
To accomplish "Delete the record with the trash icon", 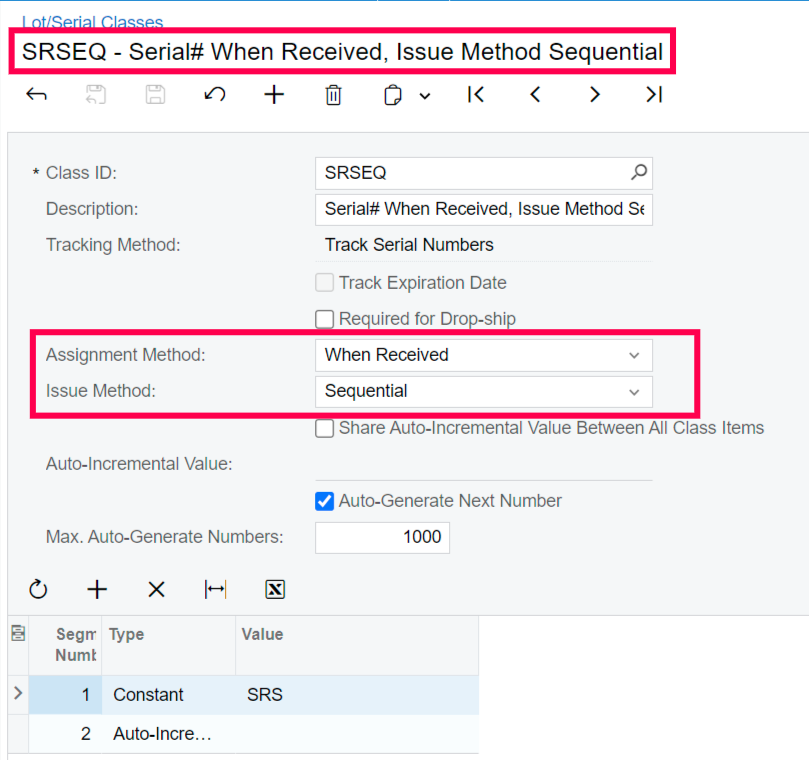I will pyautogui.click(x=333, y=95).
